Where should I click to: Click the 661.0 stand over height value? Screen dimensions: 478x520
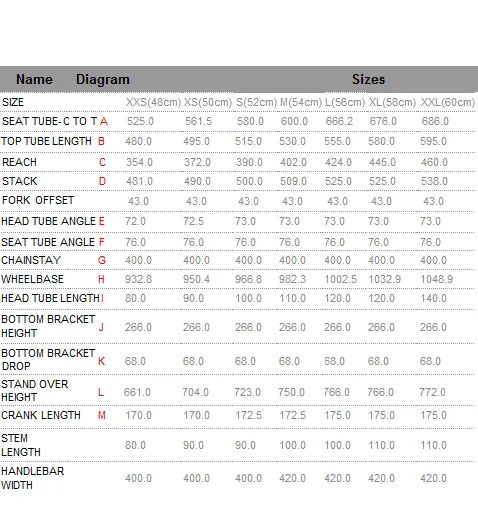137,392
